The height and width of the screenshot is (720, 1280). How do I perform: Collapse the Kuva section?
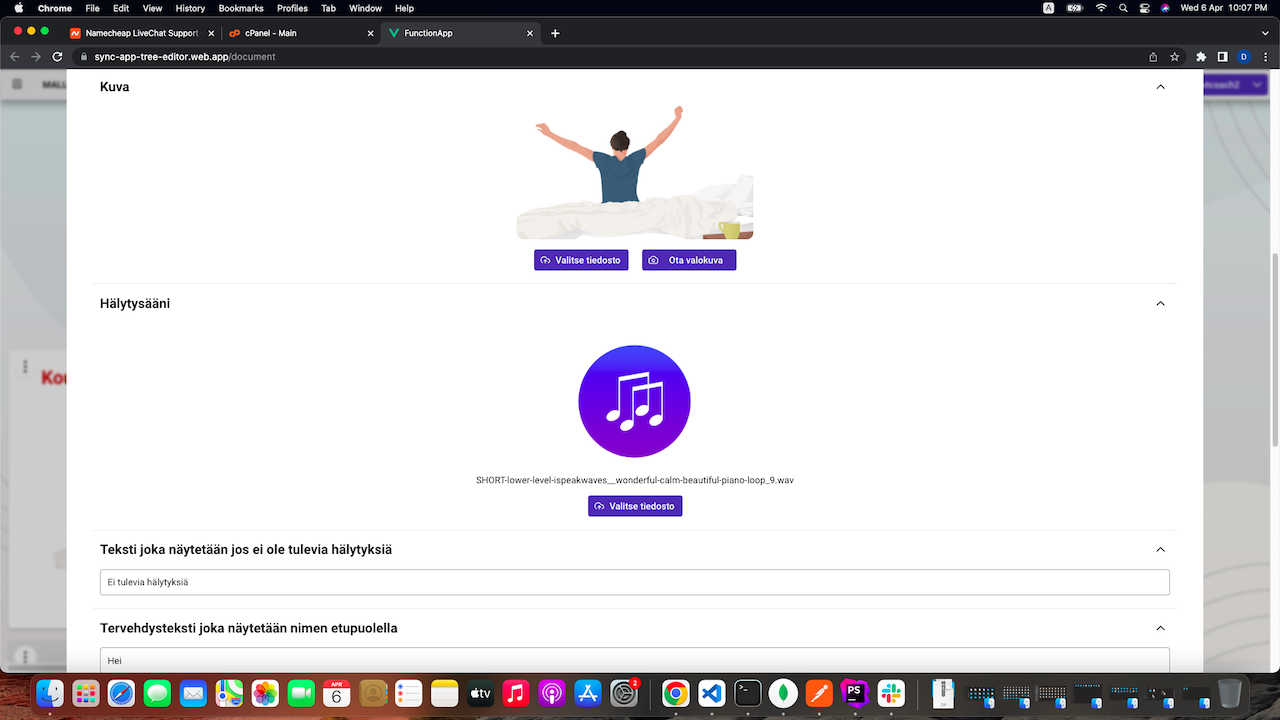click(x=1160, y=87)
